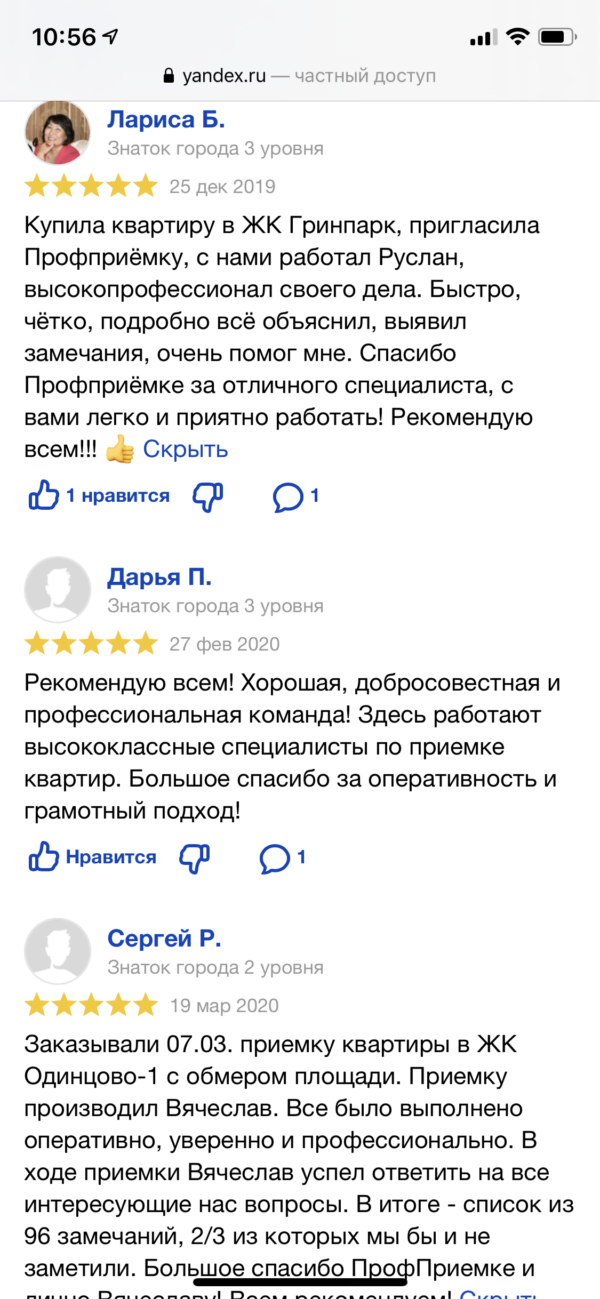The image size is (600, 1299).
Task: Open comments via speech bubble under Лариса's review
Action: pos(288,496)
